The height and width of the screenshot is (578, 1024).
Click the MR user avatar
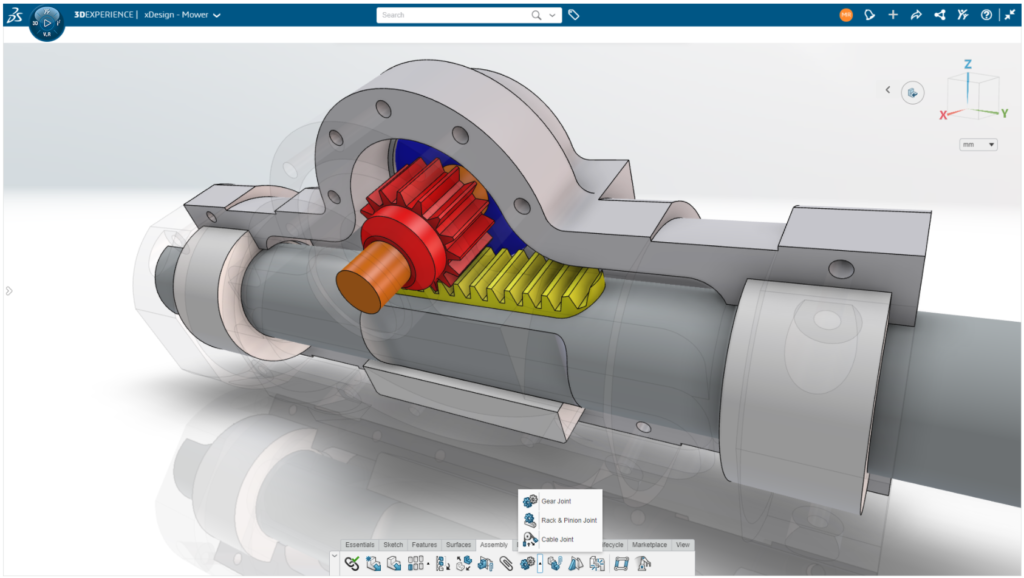pyautogui.click(x=847, y=14)
